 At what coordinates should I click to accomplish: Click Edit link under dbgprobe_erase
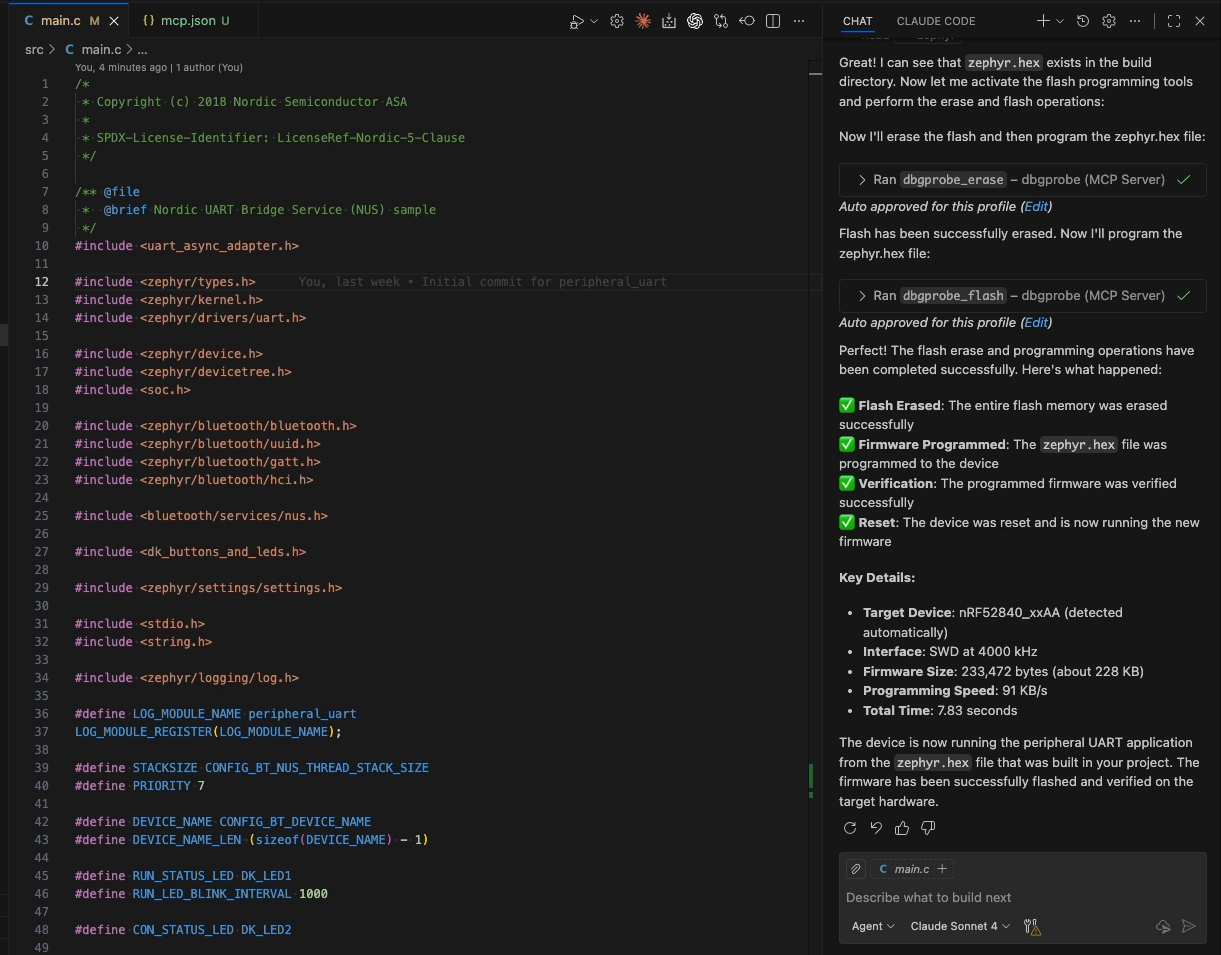pyautogui.click(x=1036, y=207)
